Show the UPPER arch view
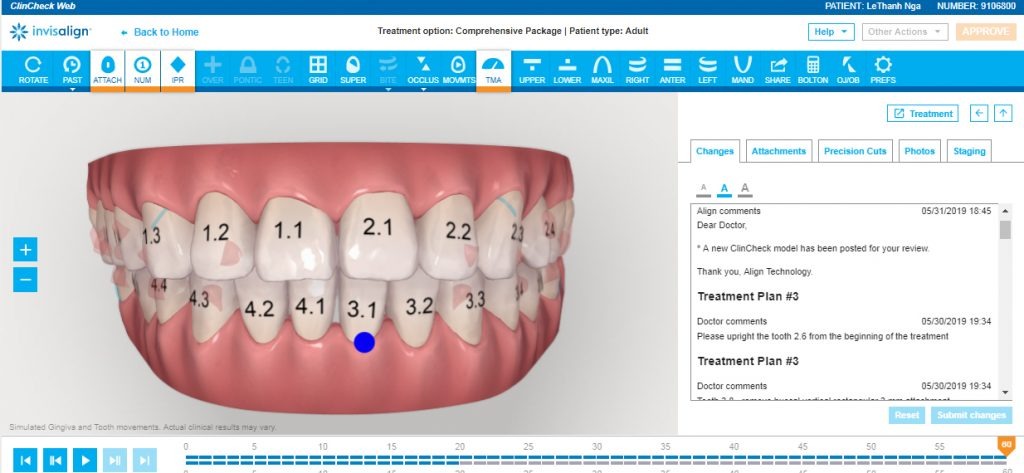Screen dimensions: 1024x473 532,70
